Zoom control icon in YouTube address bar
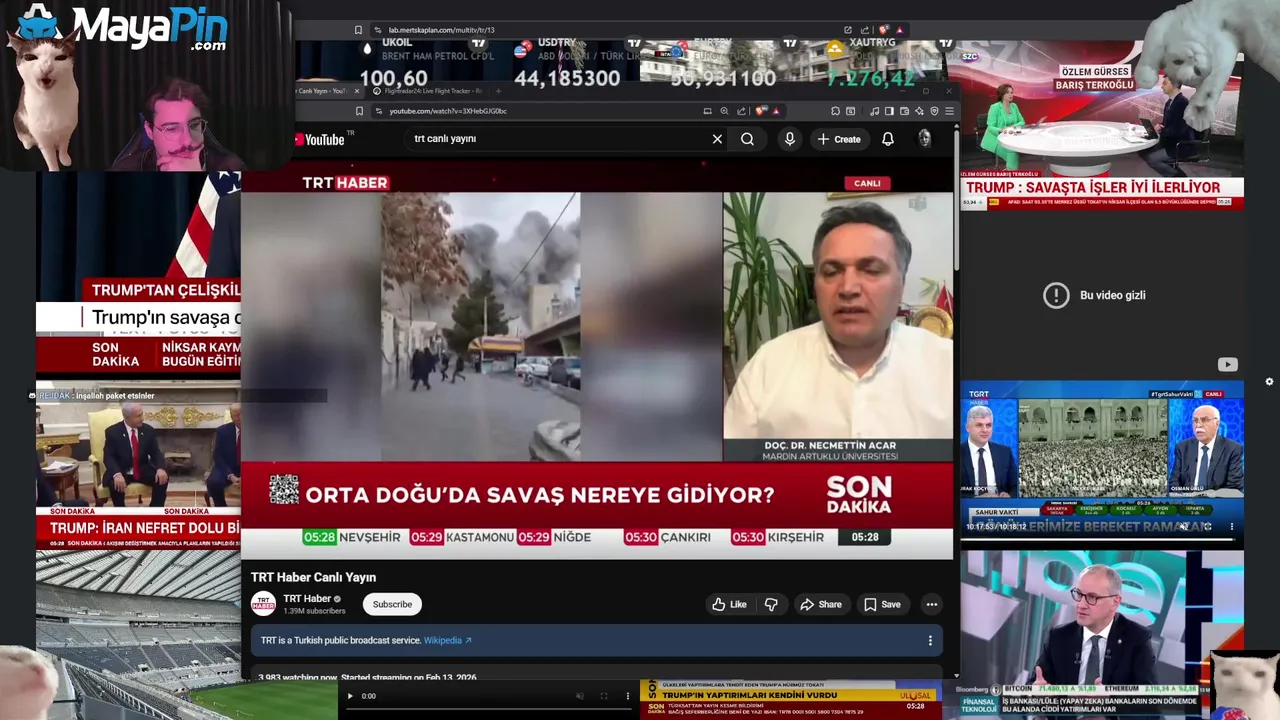Viewport: 1280px width, 720px height. (x=724, y=111)
